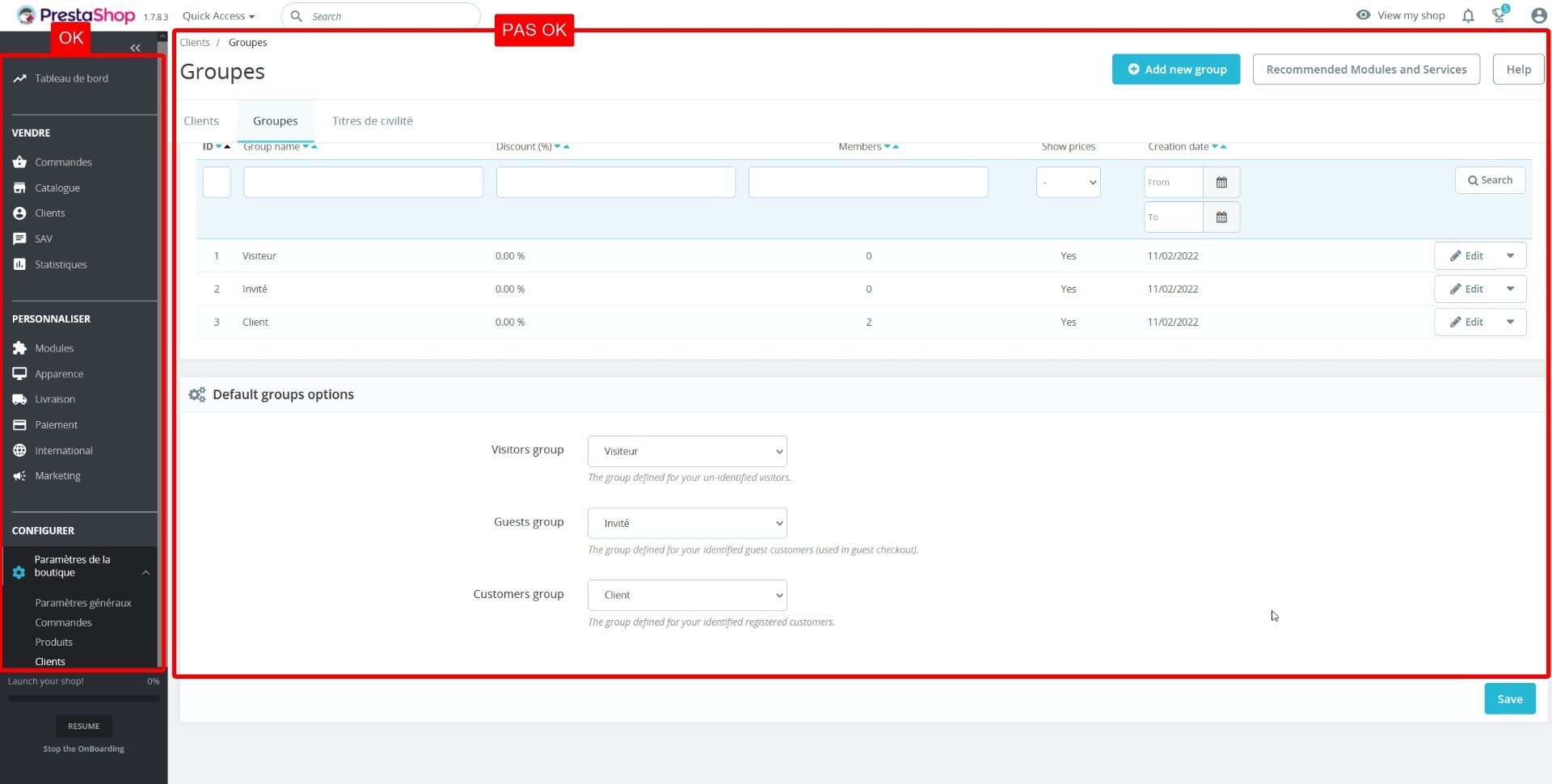Open the Show prices filter dropdown
The image size is (1552, 784).
point(1068,183)
